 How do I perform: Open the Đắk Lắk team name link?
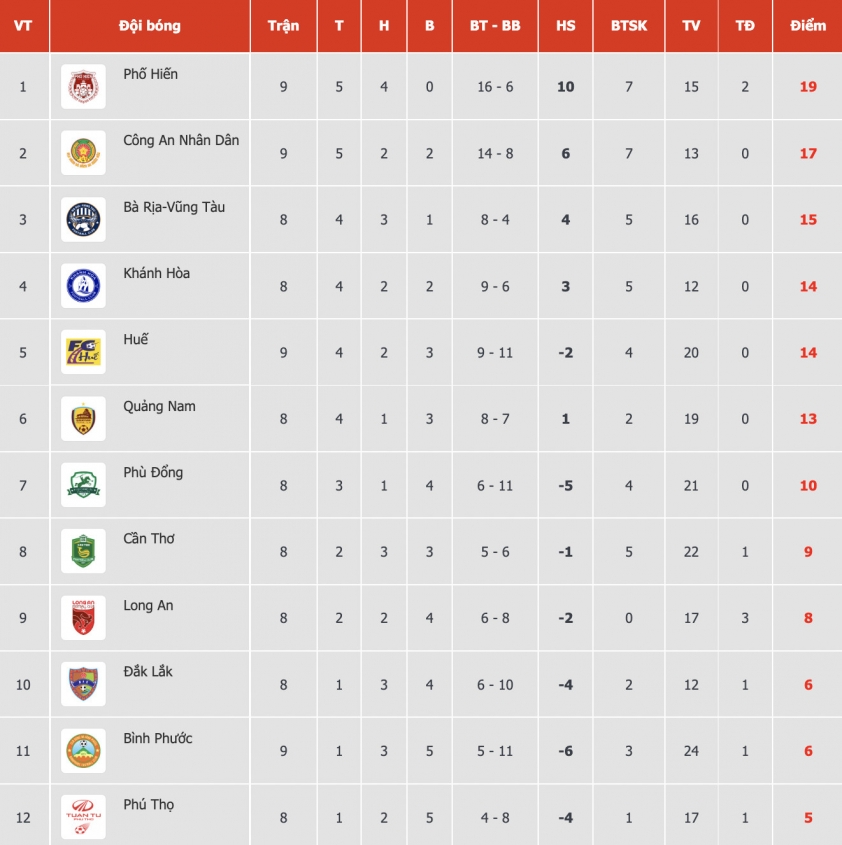pyautogui.click(x=148, y=671)
